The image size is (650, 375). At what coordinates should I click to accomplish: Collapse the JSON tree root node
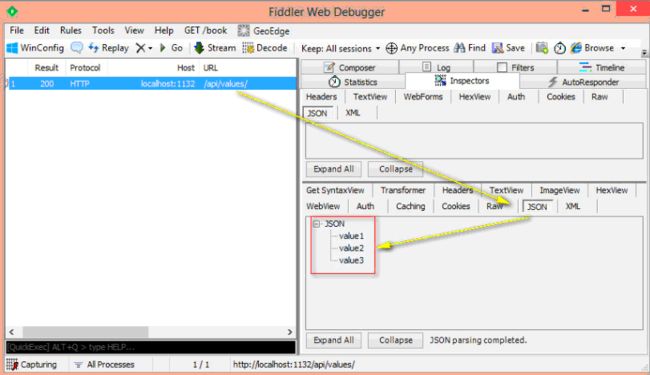click(x=317, y=224)
